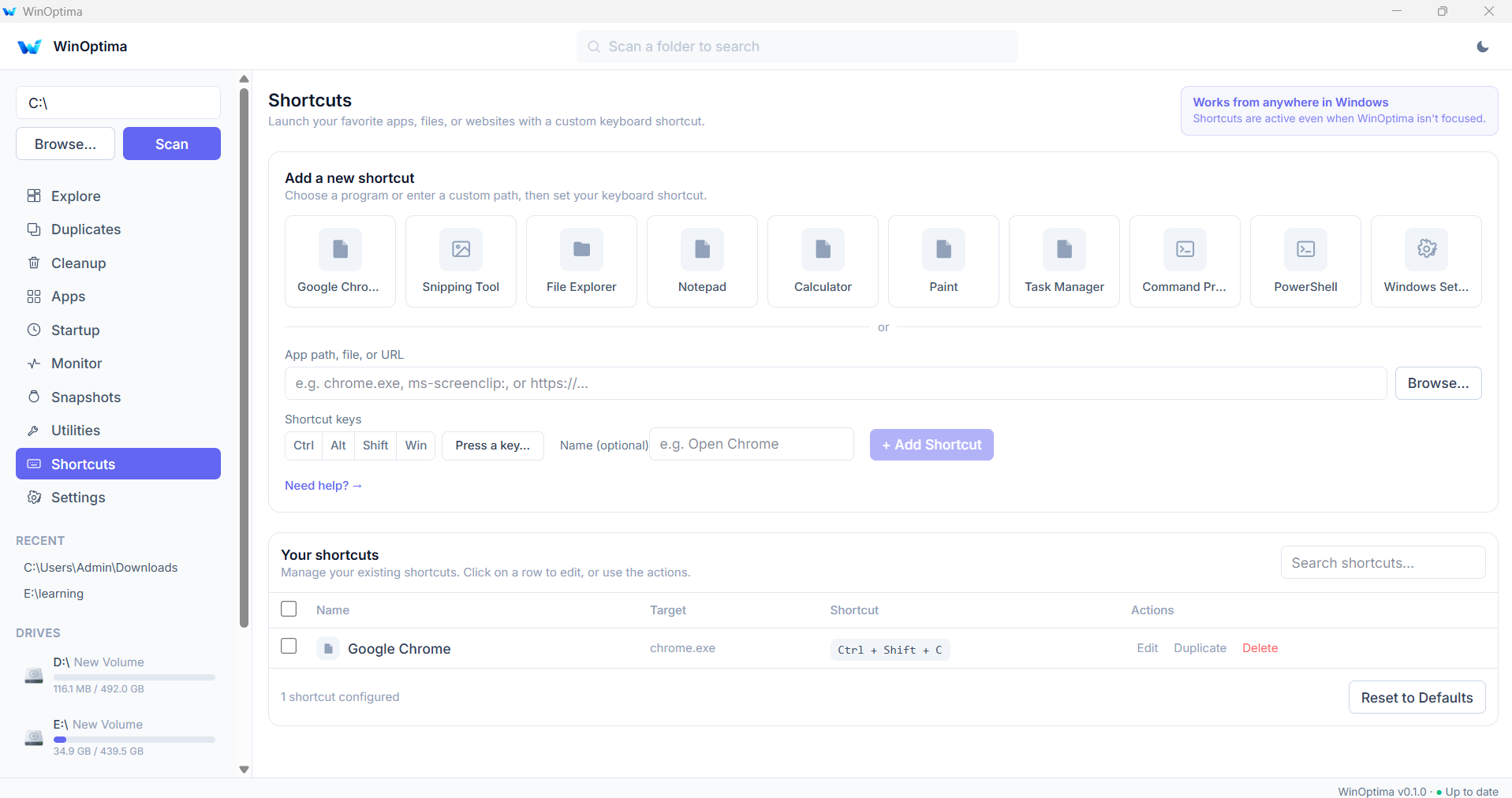The height and width of the screenshot is (798, 1512).
Task: Open the Explore section
Action: (x=118, y=196)
